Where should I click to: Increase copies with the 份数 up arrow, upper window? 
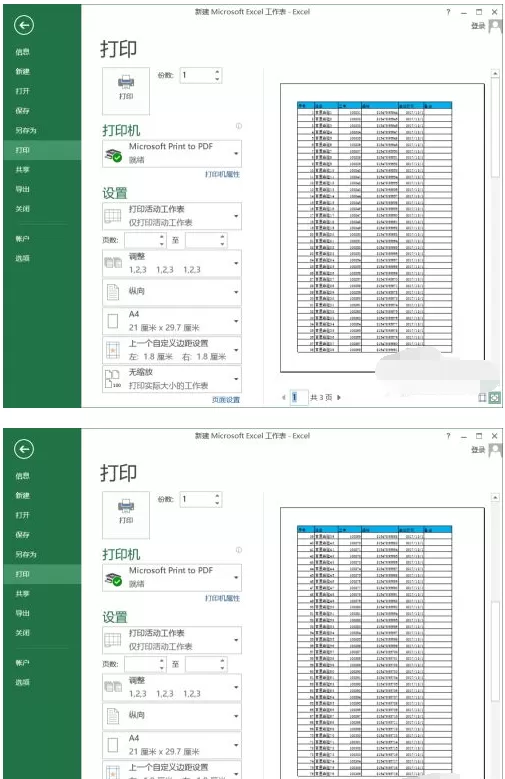click(x=217, y=72)
